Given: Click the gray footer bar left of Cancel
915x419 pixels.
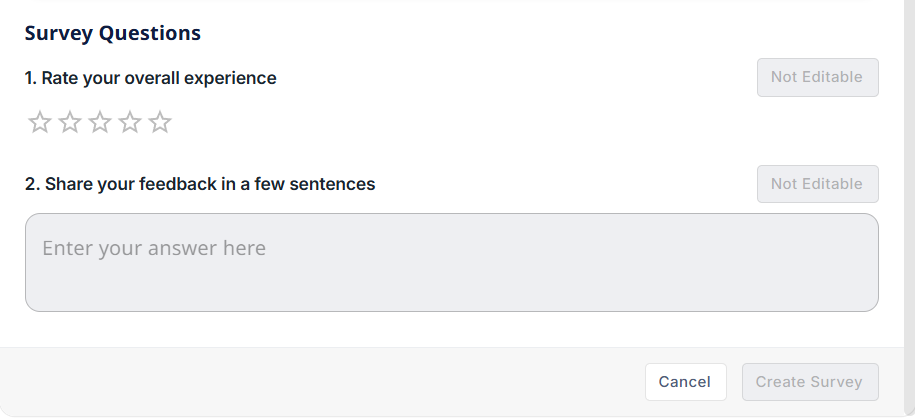Looking at the screenshot, I should pos(300,382).
